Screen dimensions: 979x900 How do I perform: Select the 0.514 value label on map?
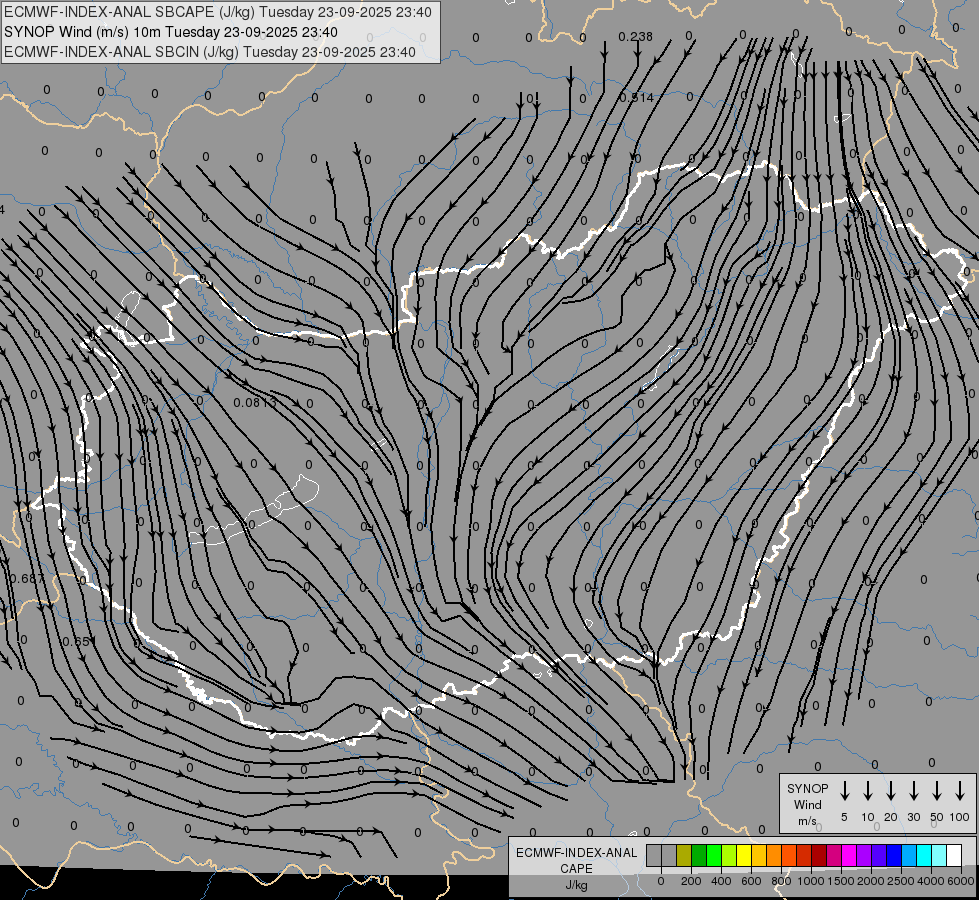635,98
